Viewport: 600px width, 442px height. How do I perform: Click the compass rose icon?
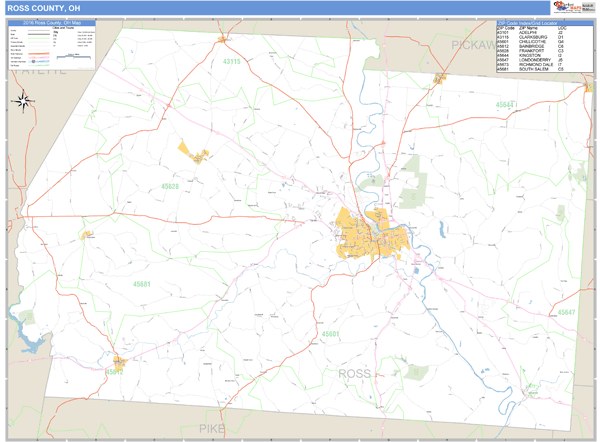click(23, 100)
